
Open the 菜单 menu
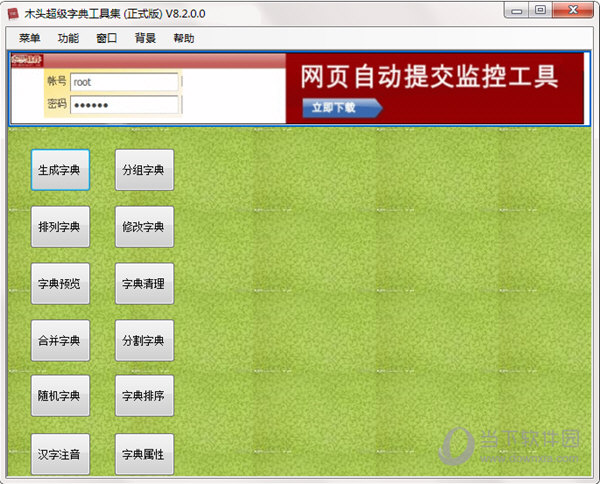click(x=30, y=38)
